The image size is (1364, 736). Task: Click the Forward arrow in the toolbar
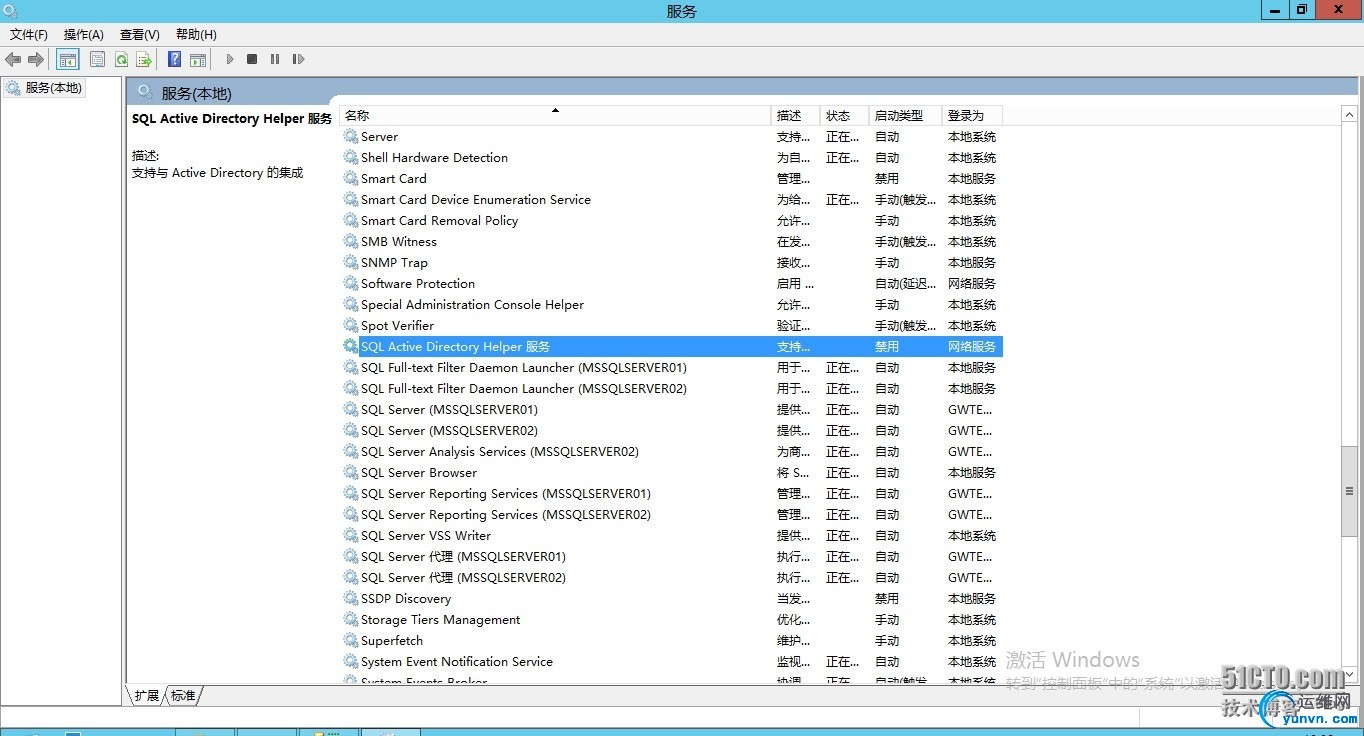pyautogui.click(x=36, y=60)
